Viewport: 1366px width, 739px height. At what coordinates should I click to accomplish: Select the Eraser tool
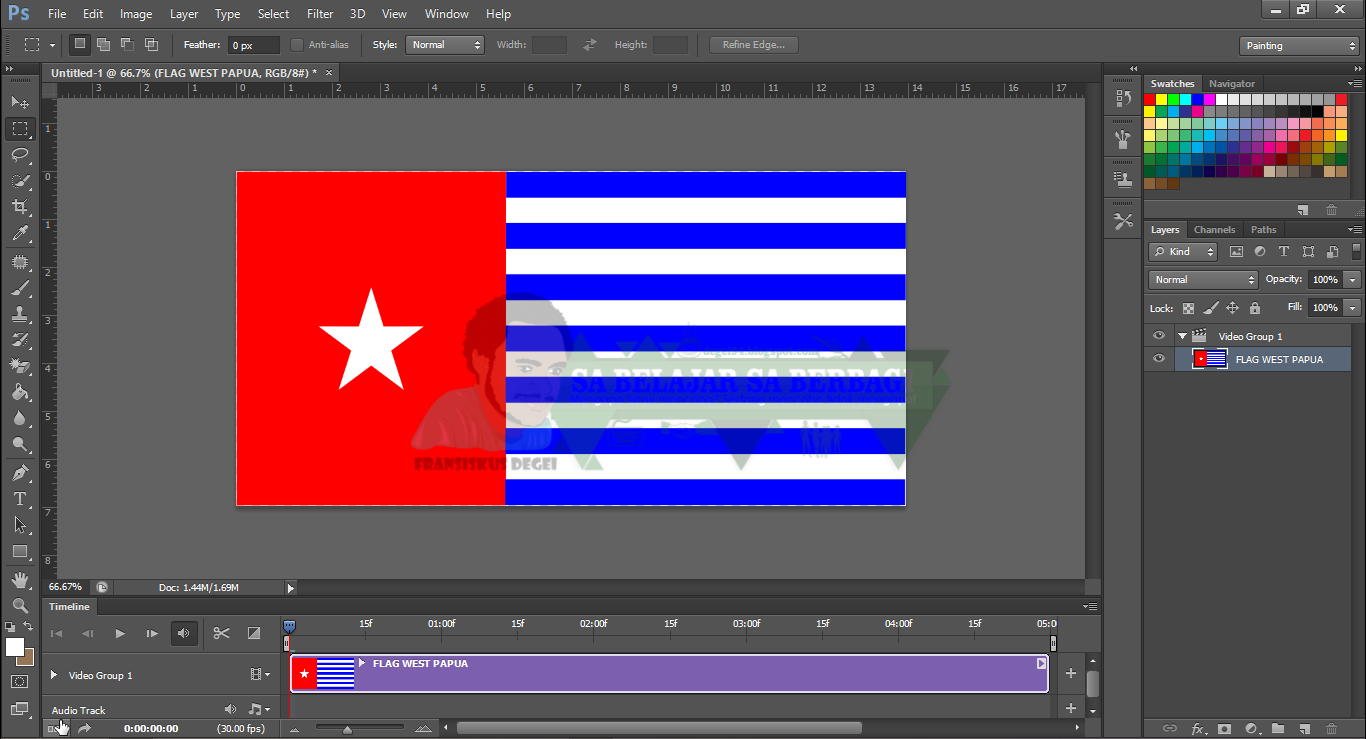tap(20, 366)
